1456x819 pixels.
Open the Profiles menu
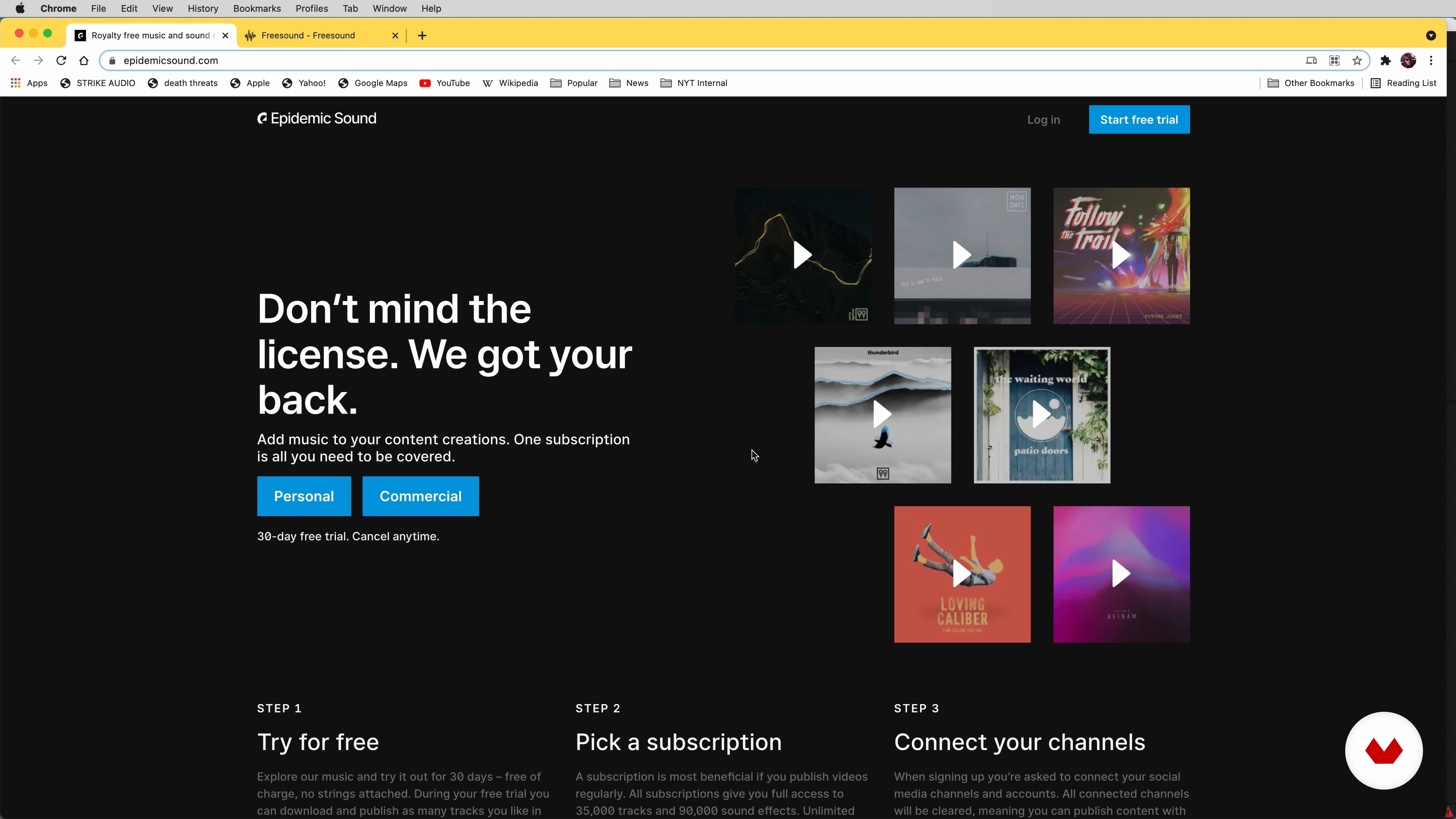311,8
